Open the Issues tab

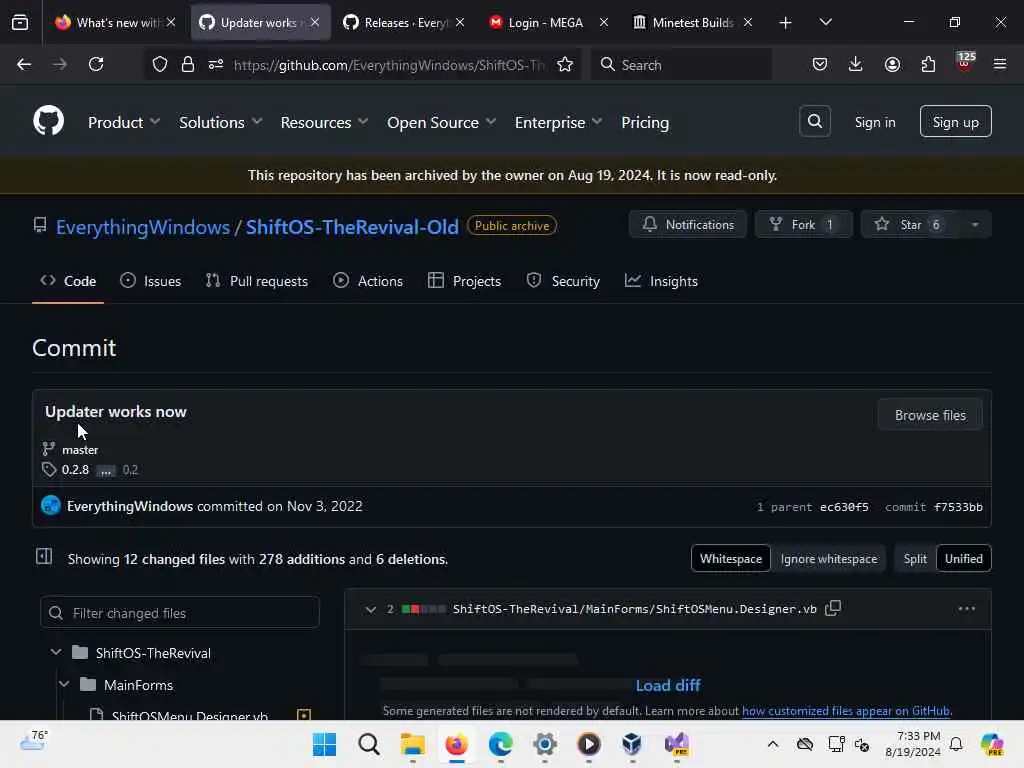click(150, 281)
